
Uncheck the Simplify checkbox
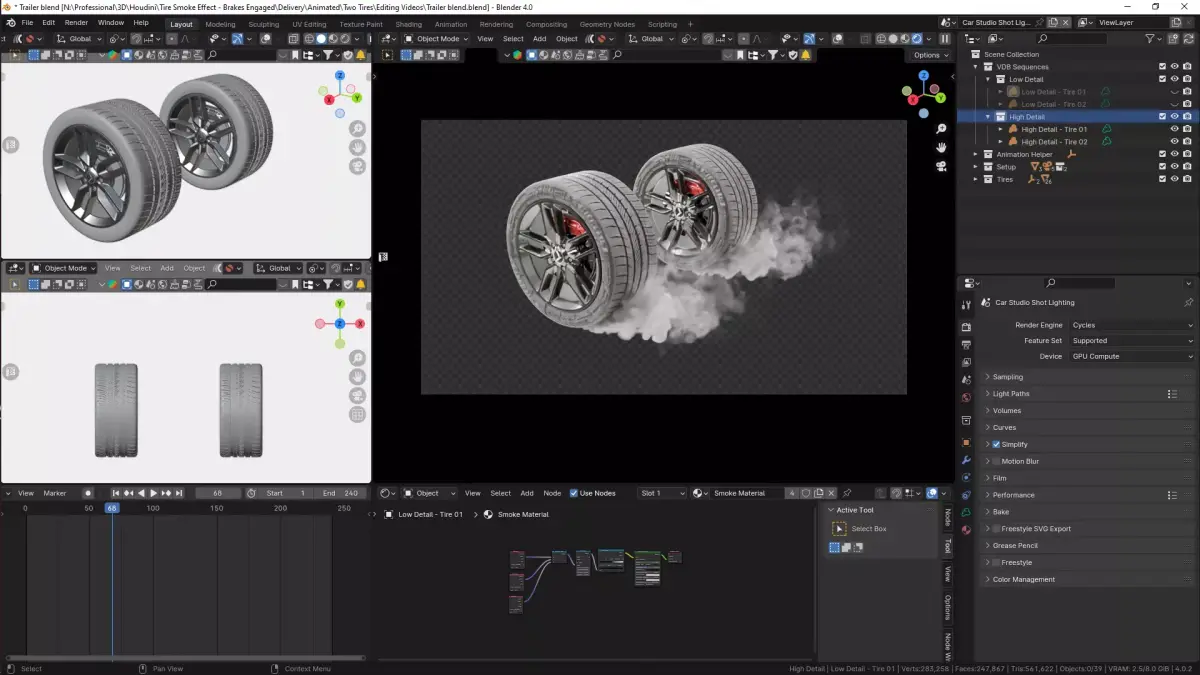point(996,444)
